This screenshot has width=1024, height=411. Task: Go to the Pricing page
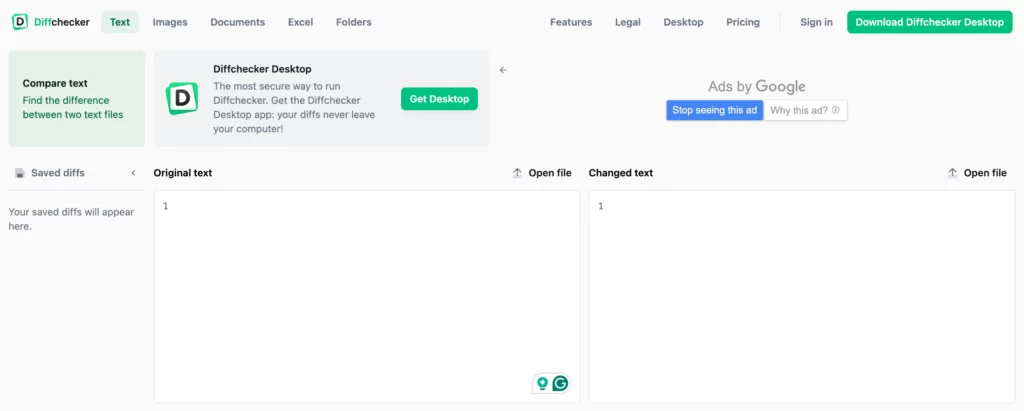point(743,22)
